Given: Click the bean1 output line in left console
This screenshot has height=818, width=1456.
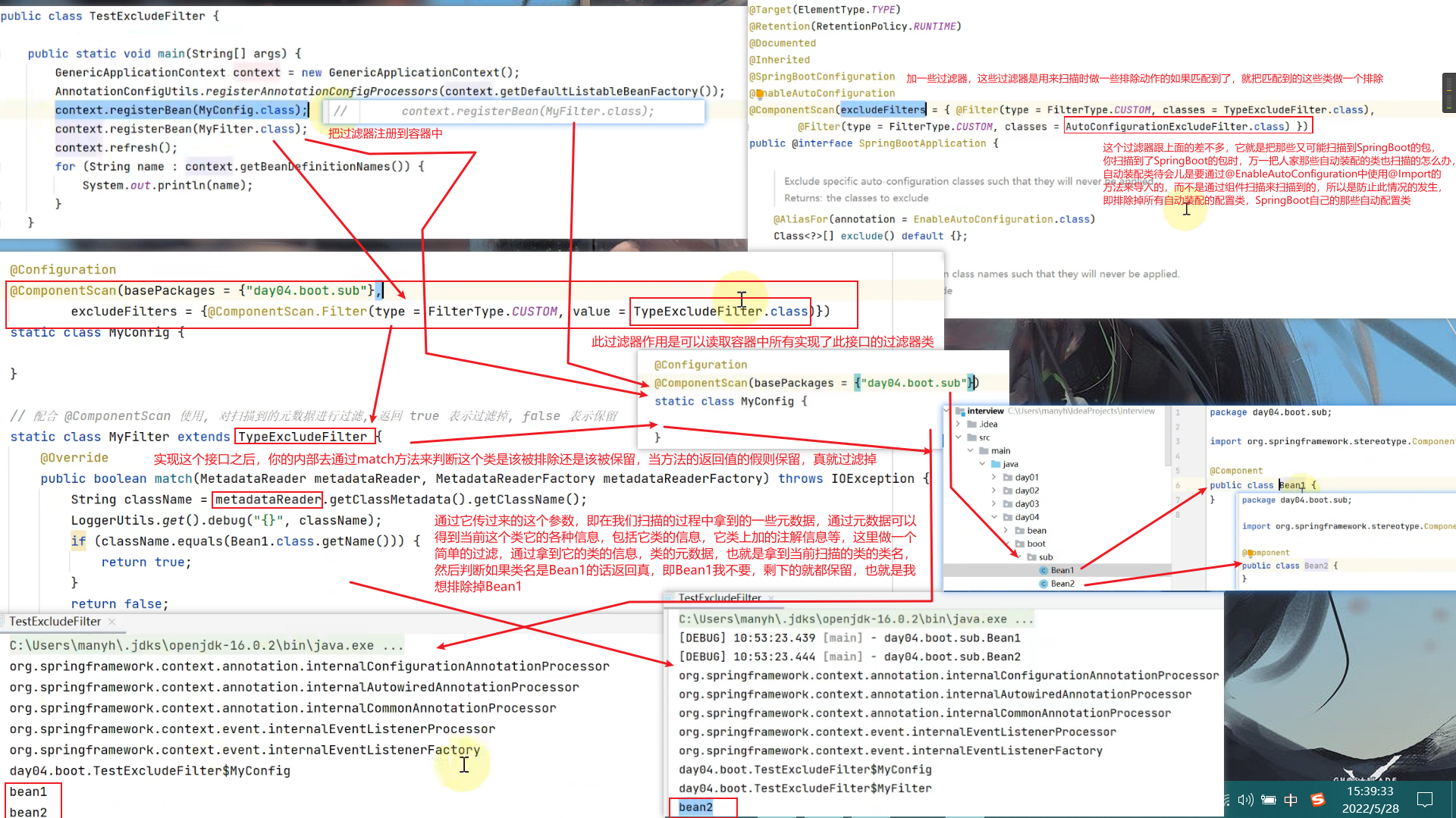Looking at the screenshot, I should (x=28, y=791).
